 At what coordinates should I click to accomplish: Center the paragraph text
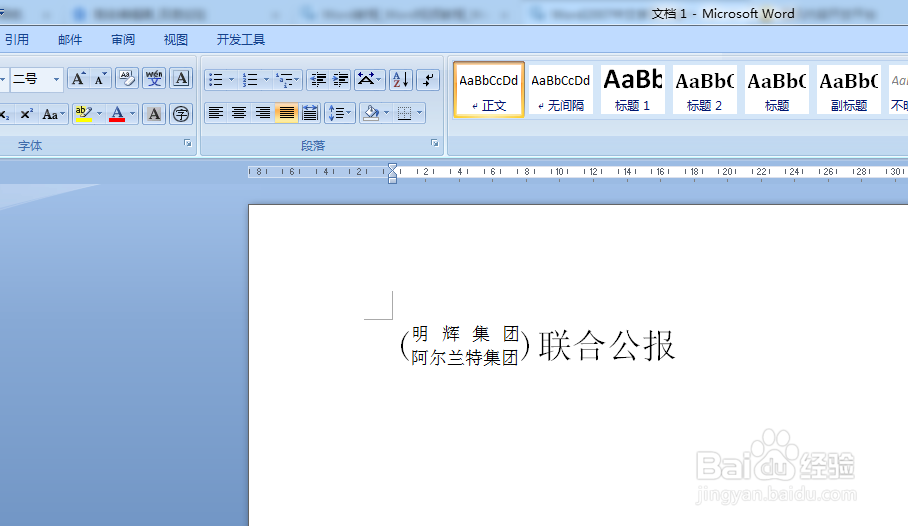click(239, 113)
